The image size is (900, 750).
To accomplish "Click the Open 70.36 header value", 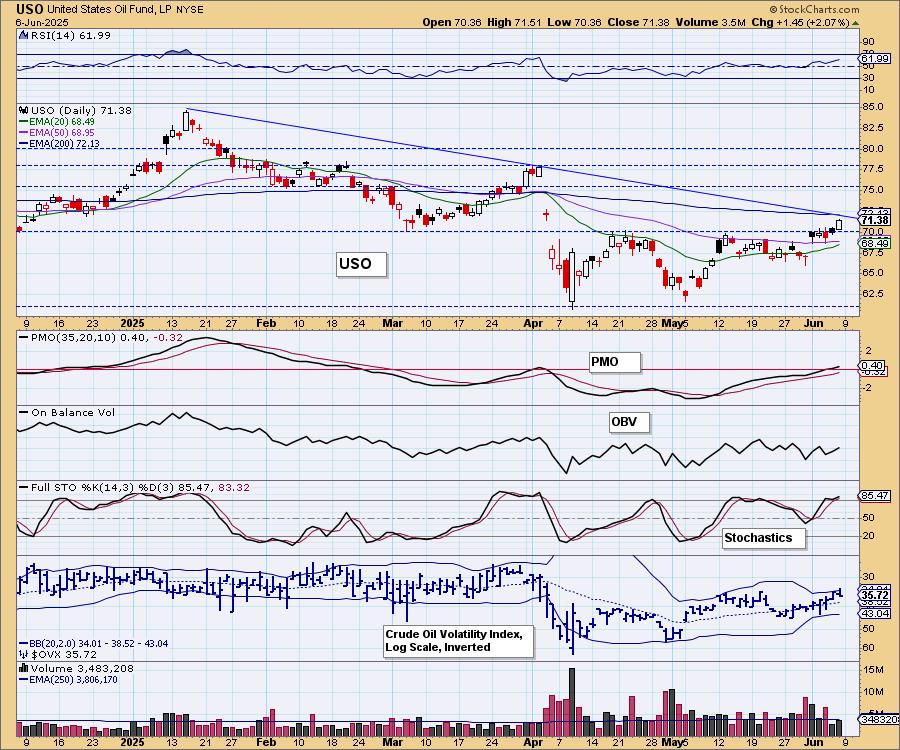I will point(452,22).
